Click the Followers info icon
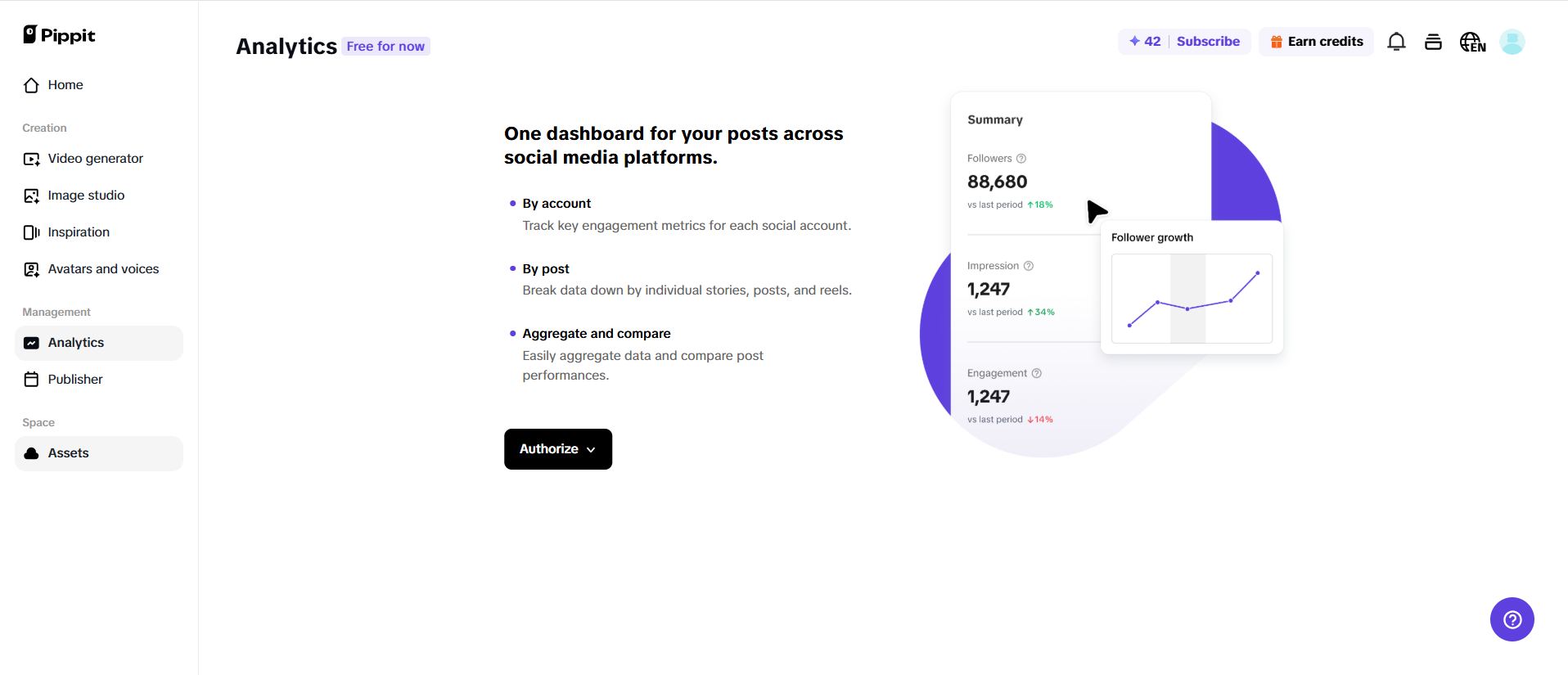The height and width of the screenshot is (675, 1568). click(x=1021, y=159)
